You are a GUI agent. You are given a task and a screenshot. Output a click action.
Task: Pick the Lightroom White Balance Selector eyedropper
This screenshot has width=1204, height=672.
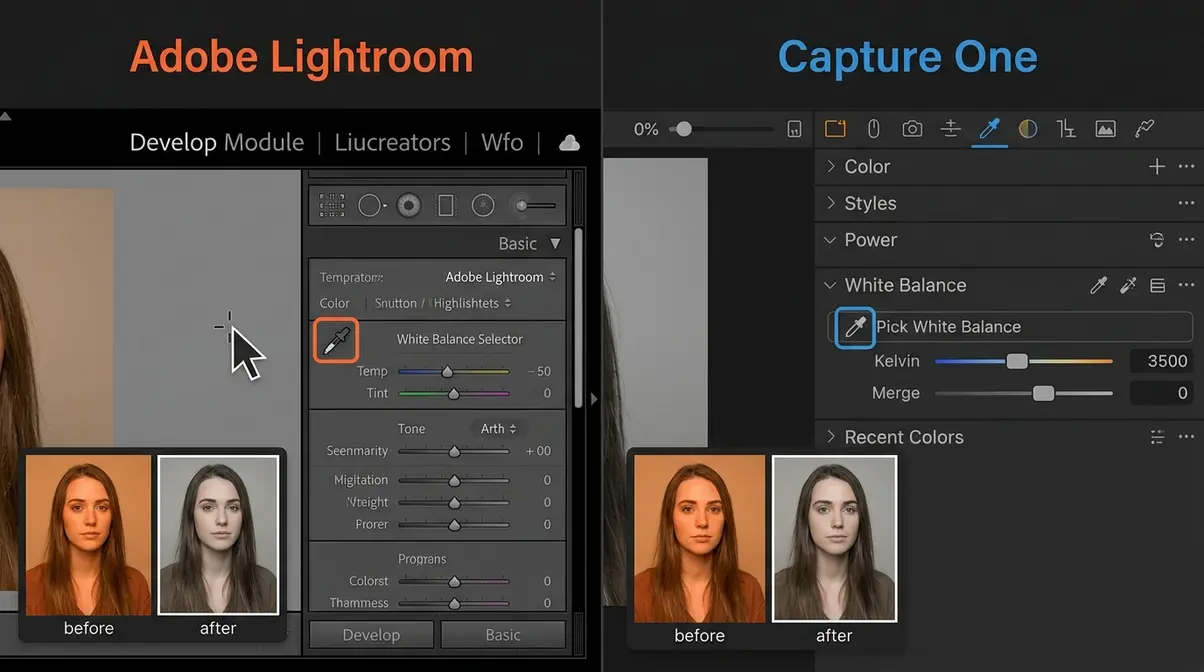pyautogui.click(x=335, y=342)
